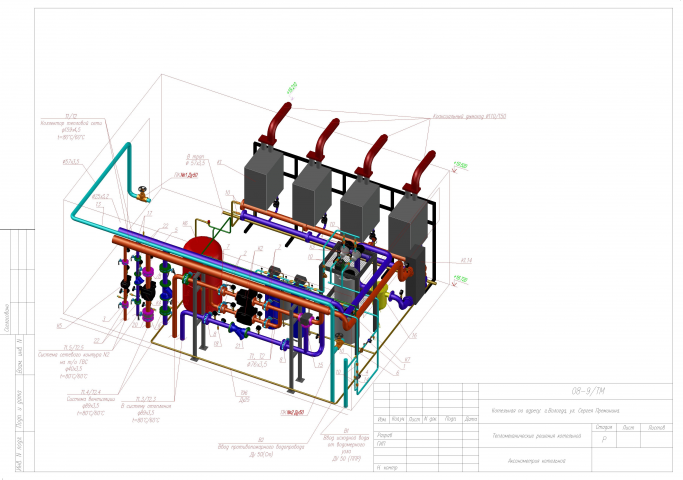Viewport: 683px width, 480px height.
Task: Select the green elevation mark above leftmost chimney
Action: (x=292, y=88)
